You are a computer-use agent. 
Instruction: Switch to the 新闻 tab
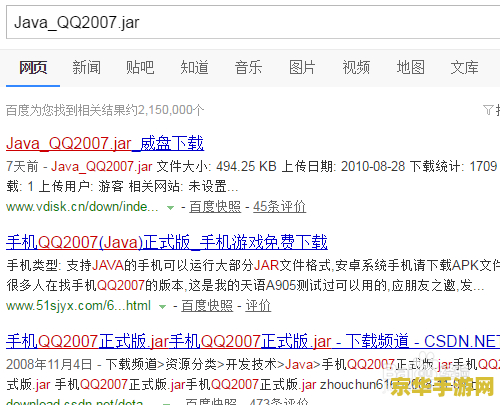click(x=87, y=68)
